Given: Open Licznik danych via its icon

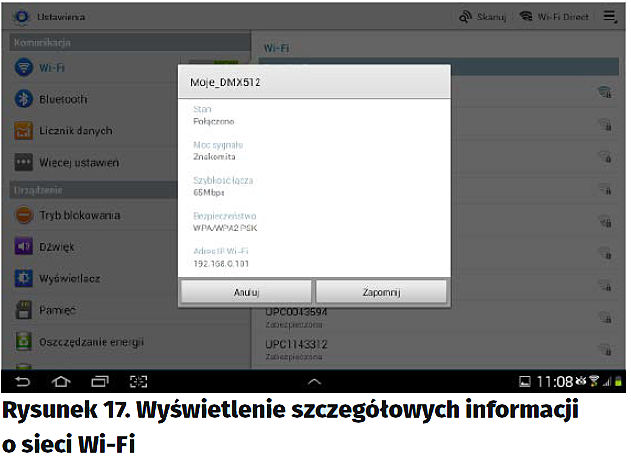Looking at the screenshot, I should point(23,131).
